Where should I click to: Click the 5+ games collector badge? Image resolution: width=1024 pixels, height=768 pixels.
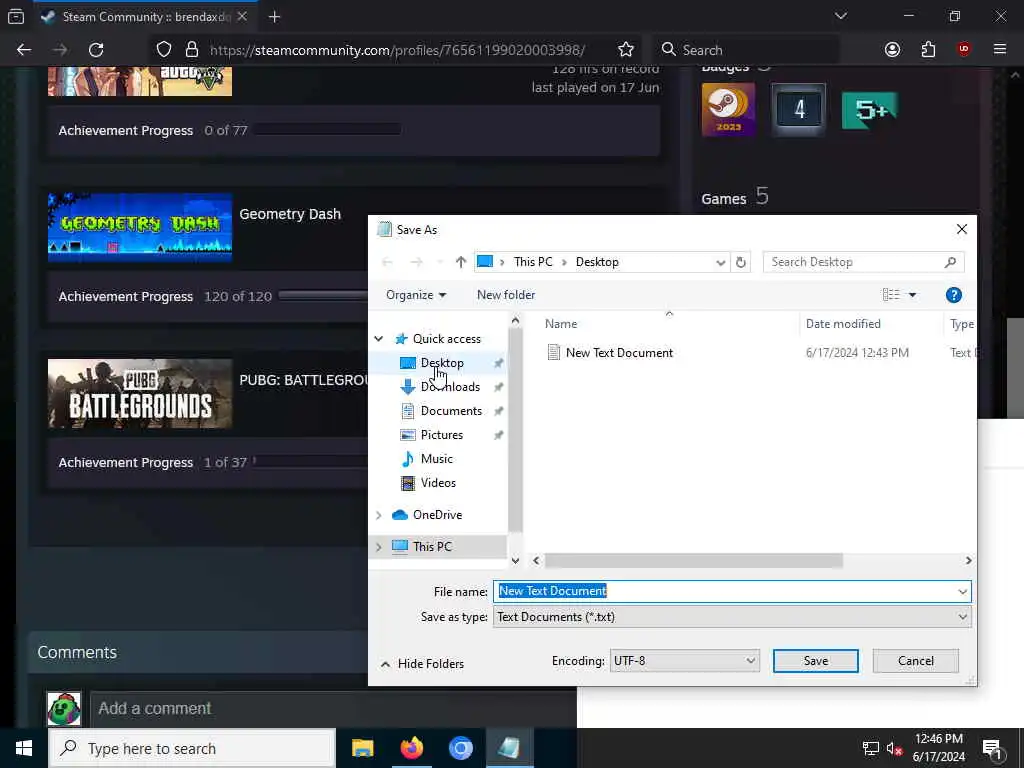[x=869, y=110]
